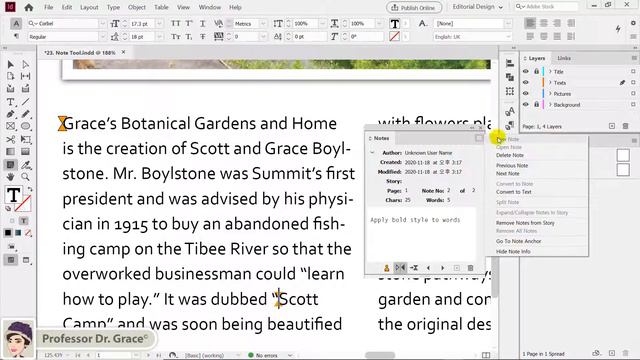The image size is (640, 360).
Task: Delete note with Notes panel trash icon
Action: pos(470,268)
